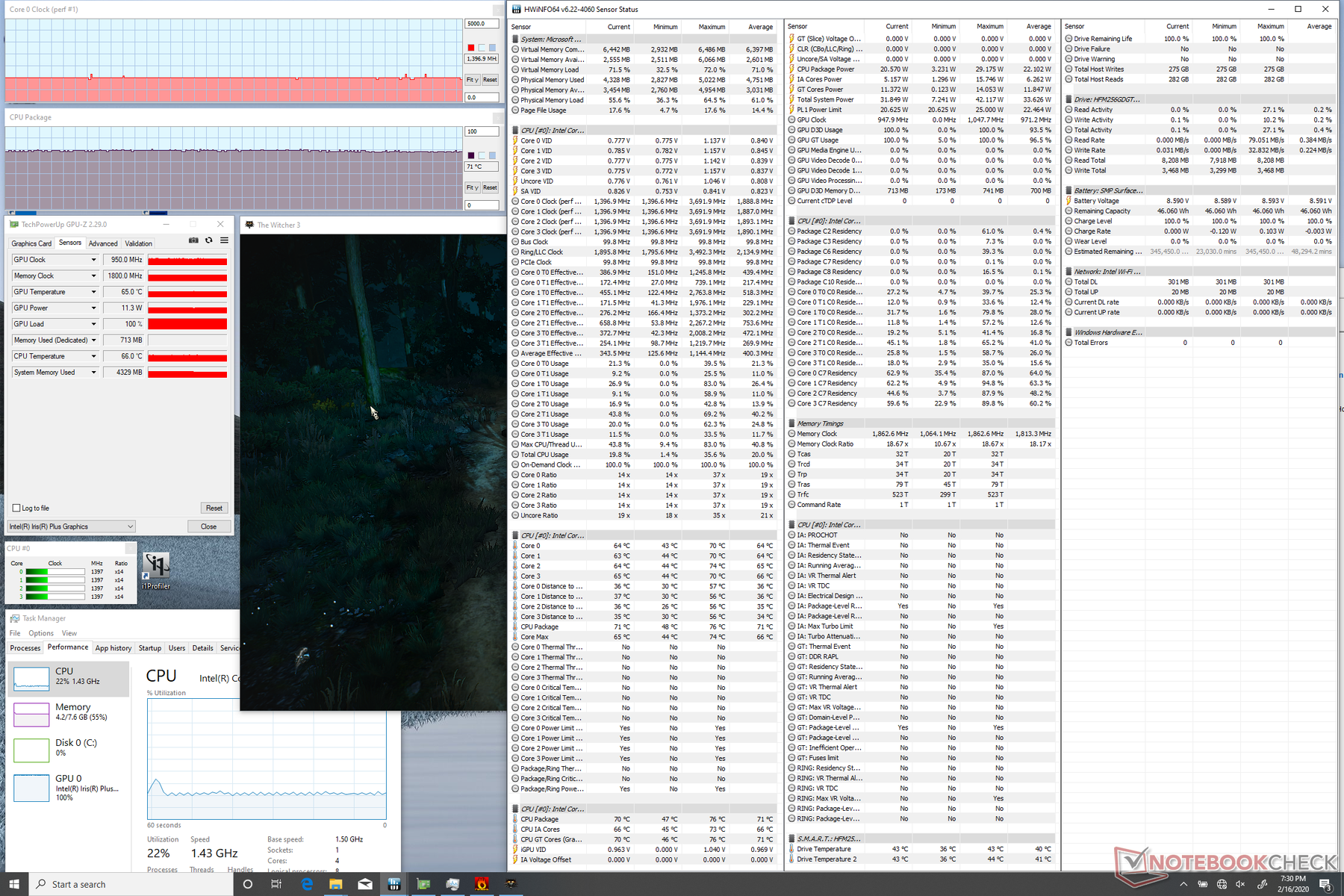Viewport: 1344px width, 896px height.
Task: Click the flame app icon on taskbar
Action: (x=482, y=884)
